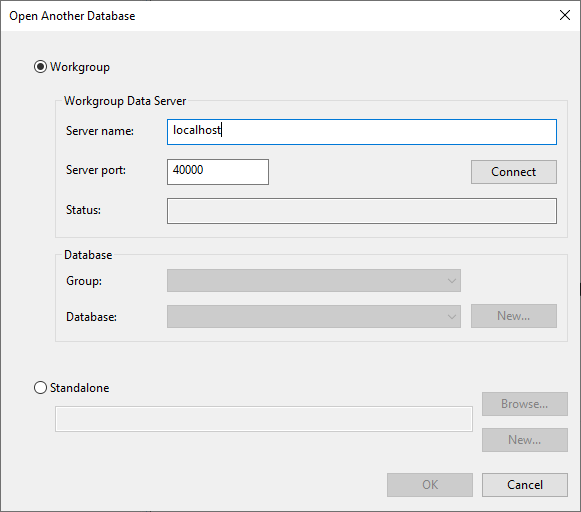Viewport: 581px width, 512px height.
Task: Open the Group combo box
Action: (x=314, y=280)
